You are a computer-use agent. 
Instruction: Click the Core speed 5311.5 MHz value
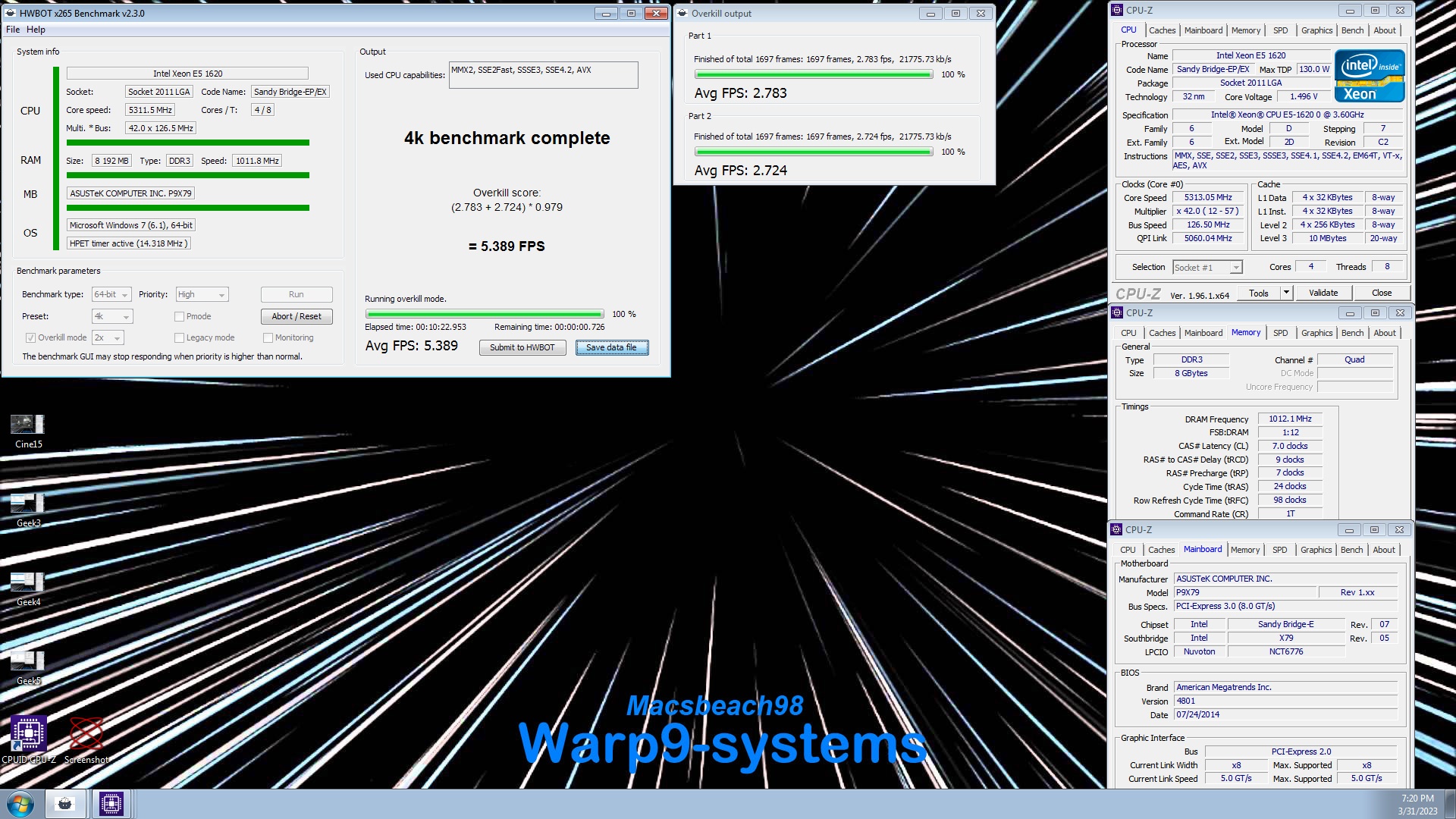pyautogui.click(x=150, y=110)
